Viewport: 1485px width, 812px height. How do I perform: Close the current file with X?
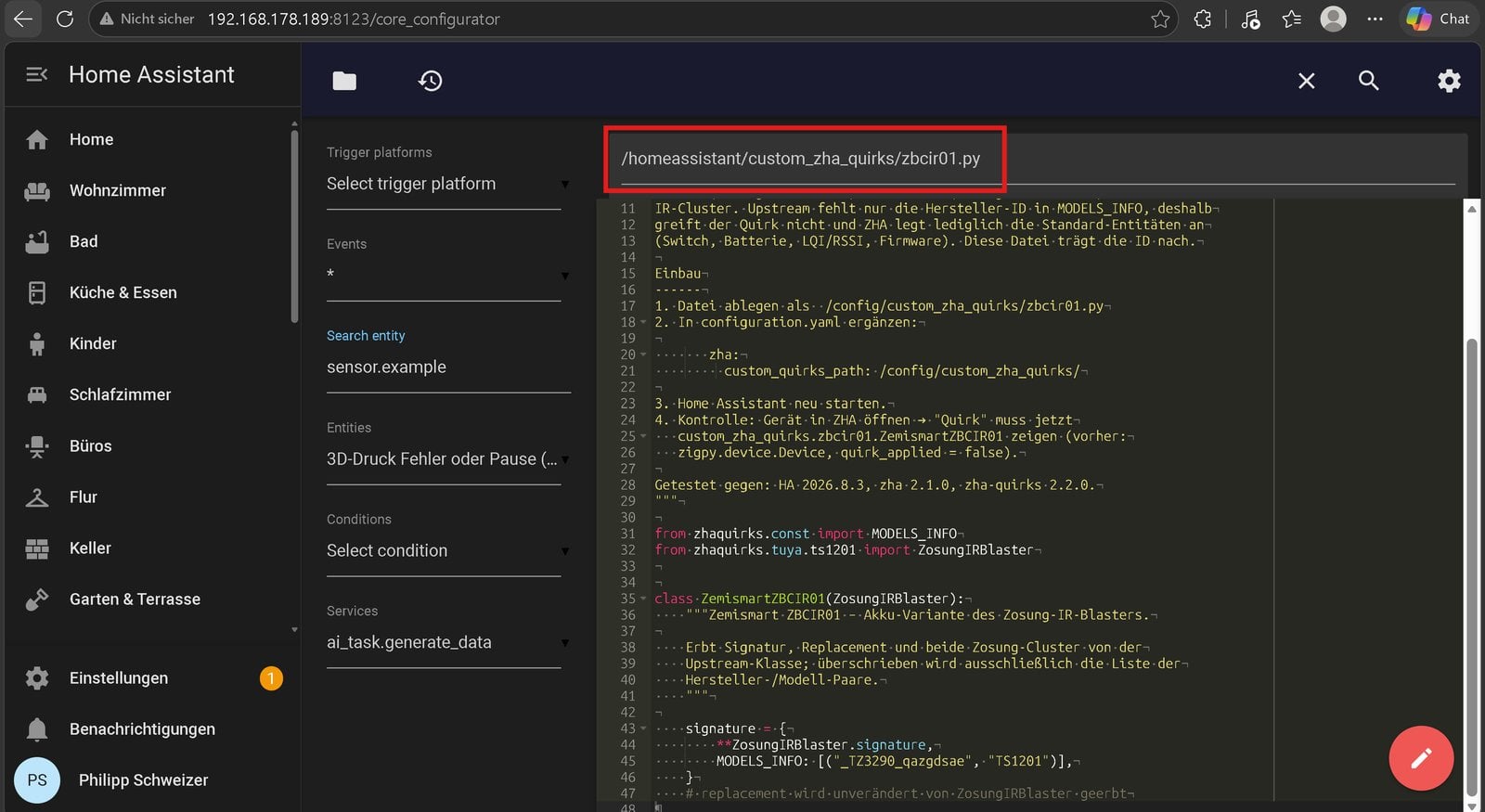pyautogui.click(x=1306, y=81)
